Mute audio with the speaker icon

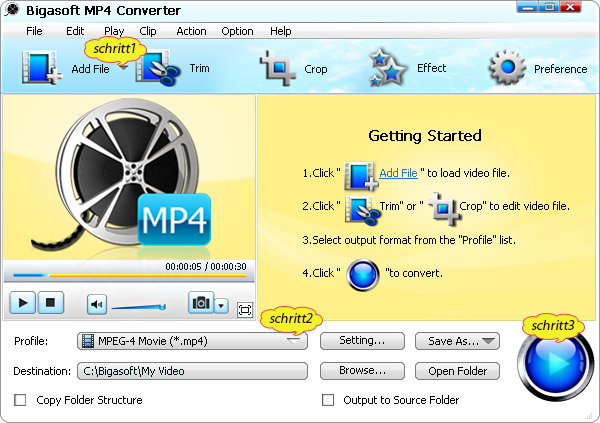(x=96, y=304)
